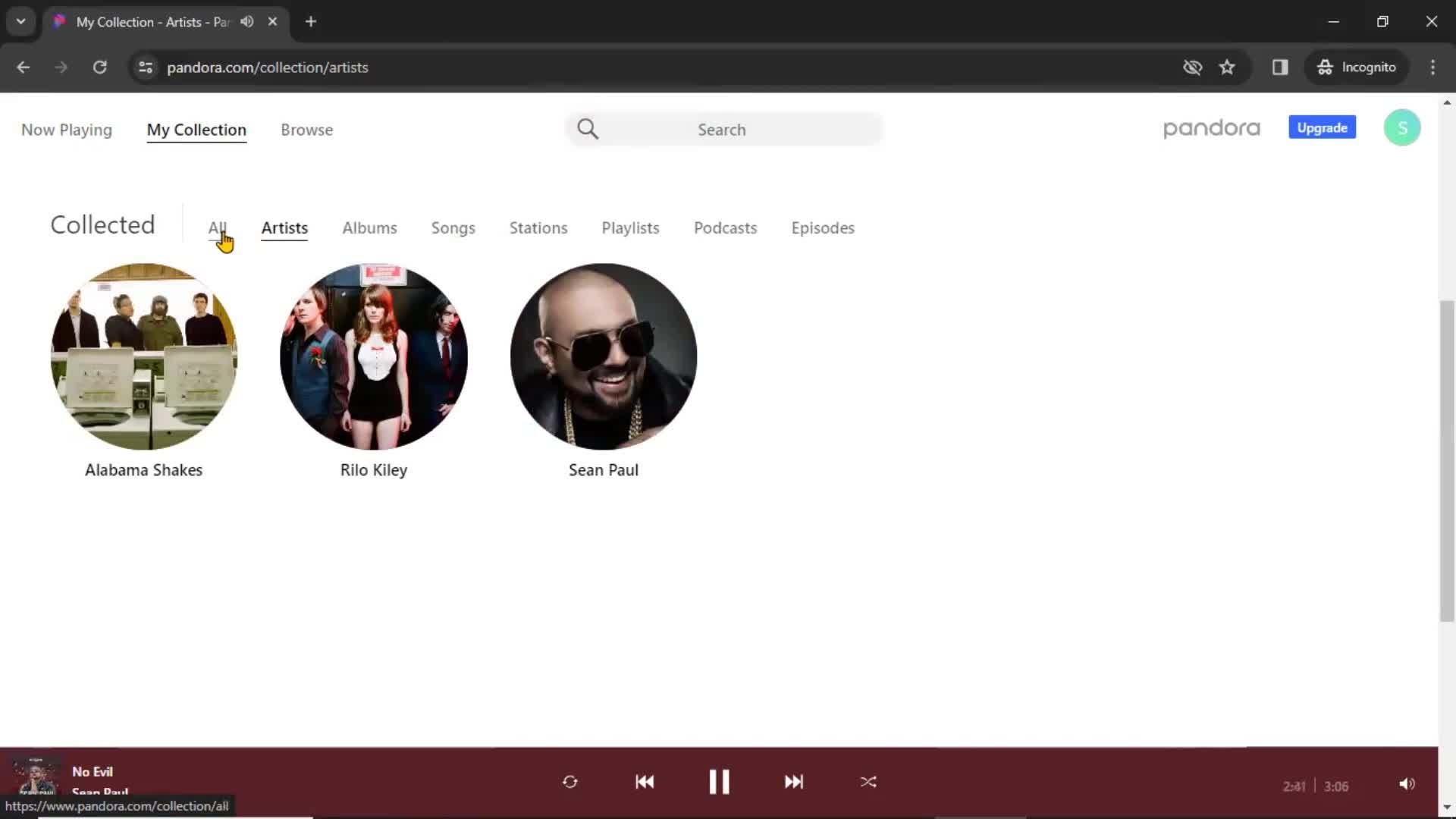Open Chrome's three-dot menu
Viewport: 1456px width, 819px height.
(x=1432, y=67)
